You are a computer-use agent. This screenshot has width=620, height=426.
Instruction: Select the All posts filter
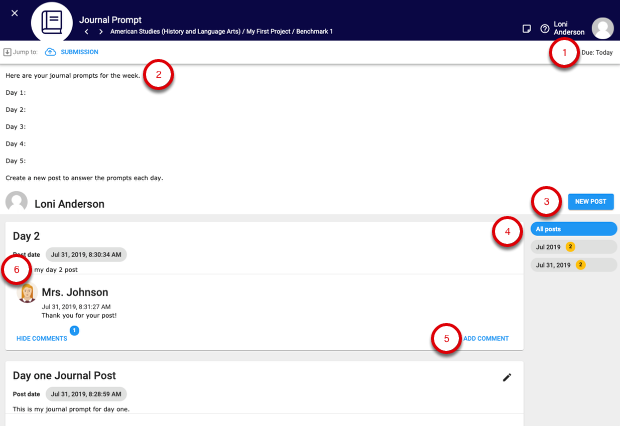573,229
